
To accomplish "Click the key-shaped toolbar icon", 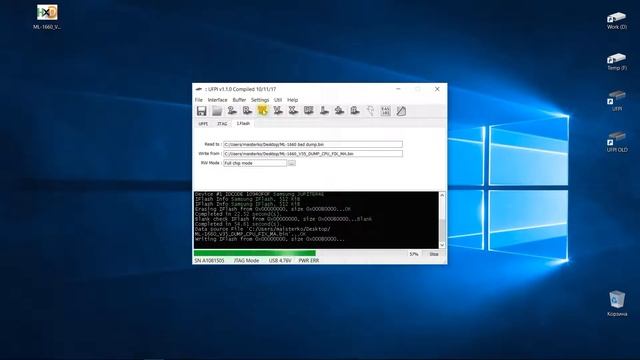I will (370, 111).
